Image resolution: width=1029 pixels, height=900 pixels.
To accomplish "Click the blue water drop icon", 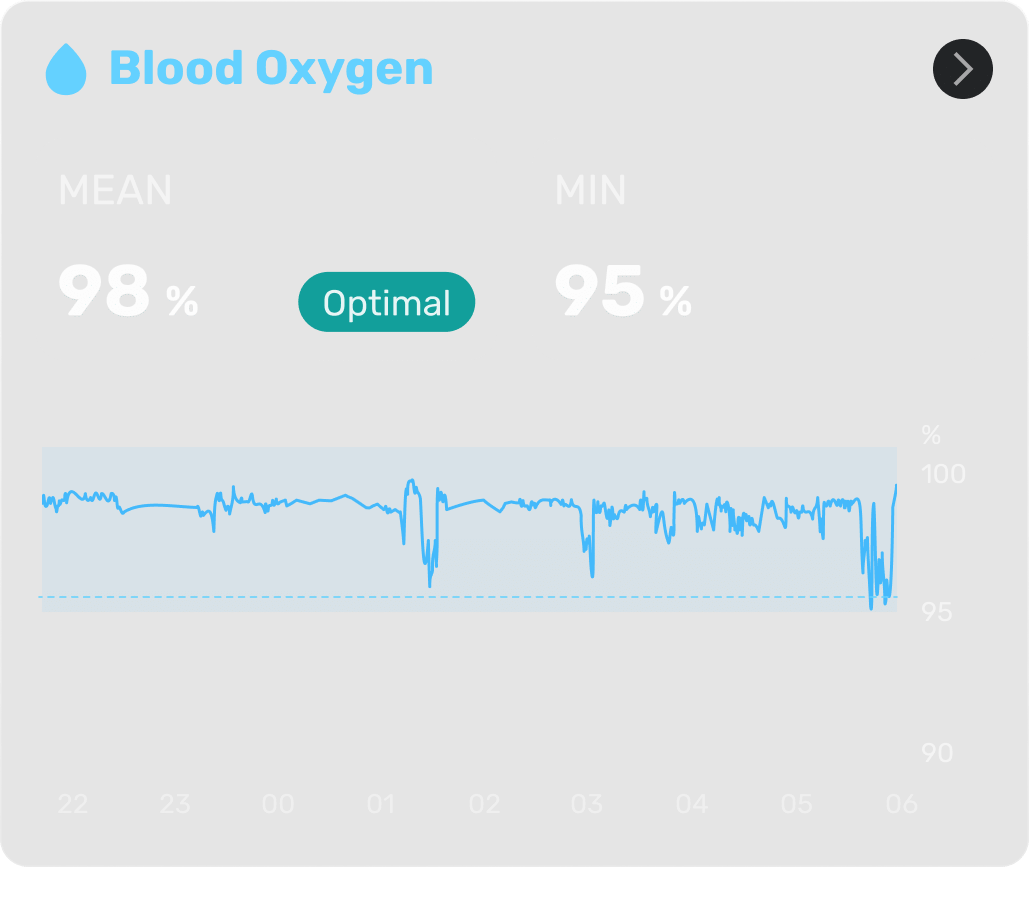I will (x=67, y=70).
